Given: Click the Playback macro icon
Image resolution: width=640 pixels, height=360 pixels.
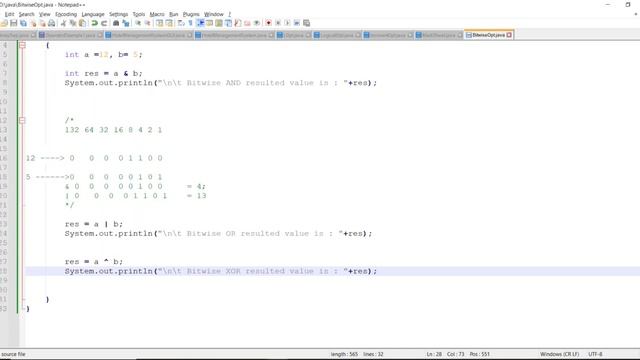Looking at the screenshot, I should click(x=287, y=23).
